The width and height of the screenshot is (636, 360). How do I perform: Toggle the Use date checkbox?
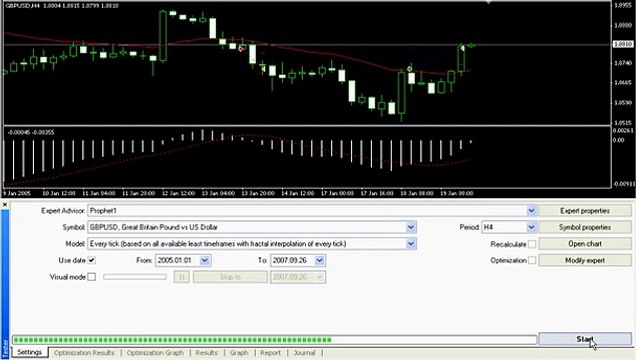point(92,260)
